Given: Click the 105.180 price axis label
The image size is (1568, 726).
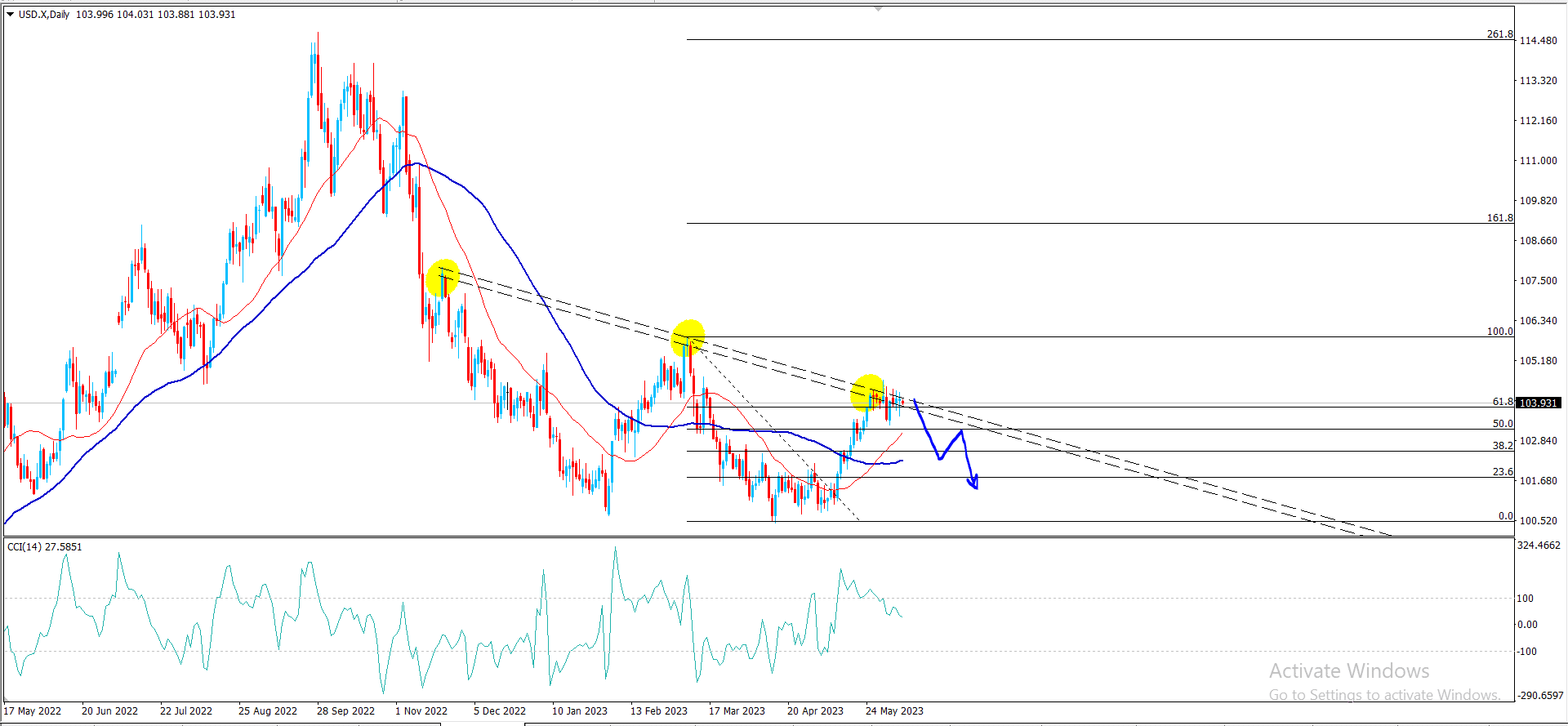Looking at the screenshot, I should coord(1538,361).
